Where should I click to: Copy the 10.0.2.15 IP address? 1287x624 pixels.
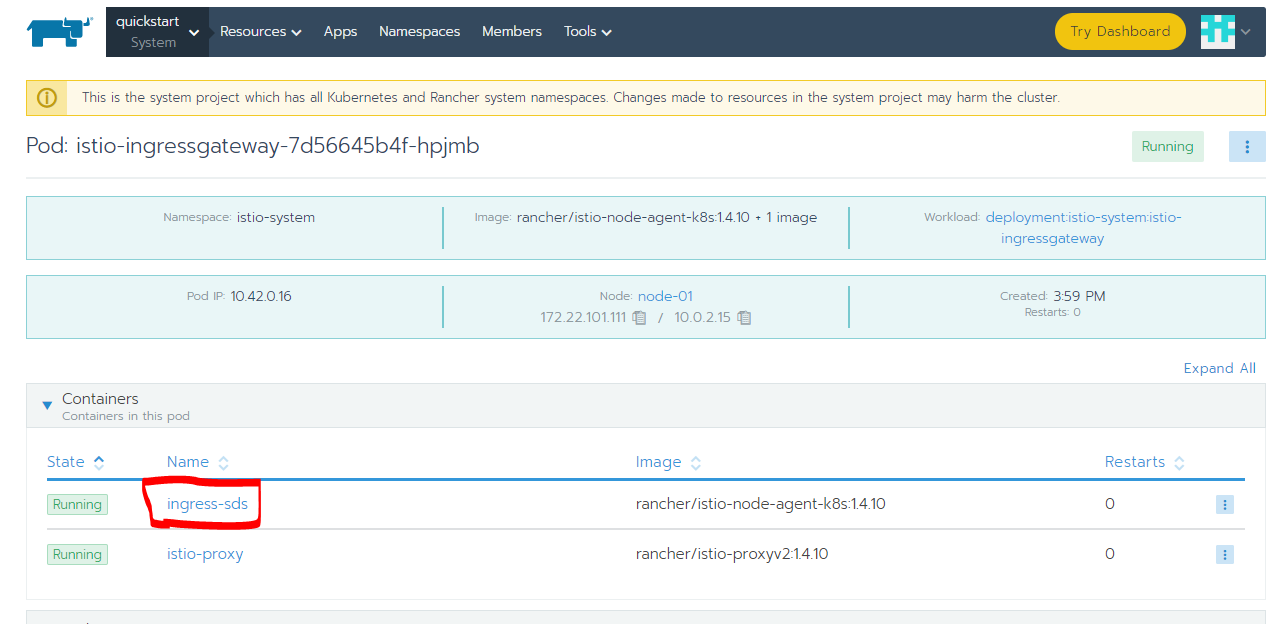(x=744, y=318)
